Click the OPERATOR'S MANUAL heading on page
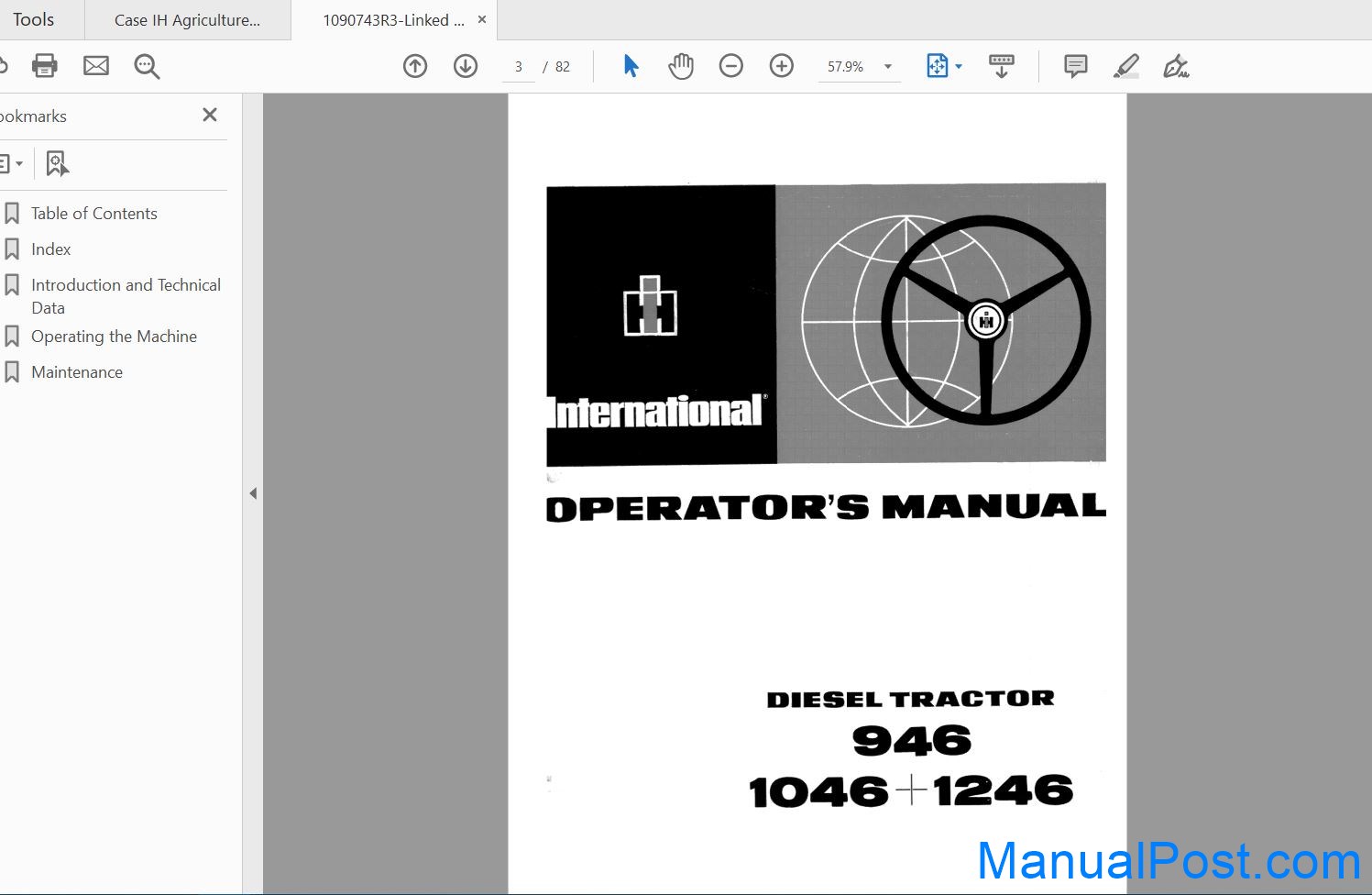This screenshot has height=895, width=1372. [826, 507]
